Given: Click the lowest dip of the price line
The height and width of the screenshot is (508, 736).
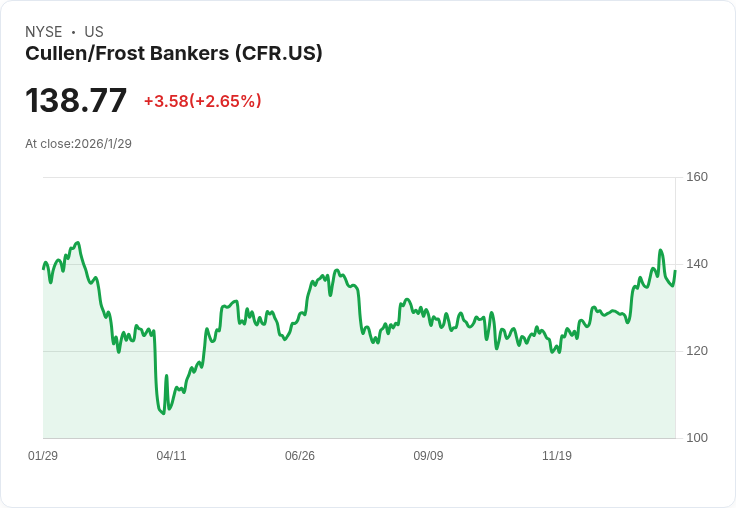Looking at the screenshot, I should click(x=163, y=413).
